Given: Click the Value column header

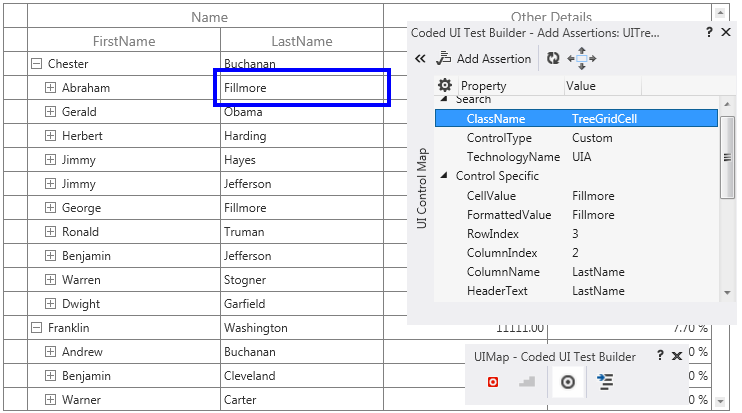Looking at the screenshot, I should [x=603, y=86].
